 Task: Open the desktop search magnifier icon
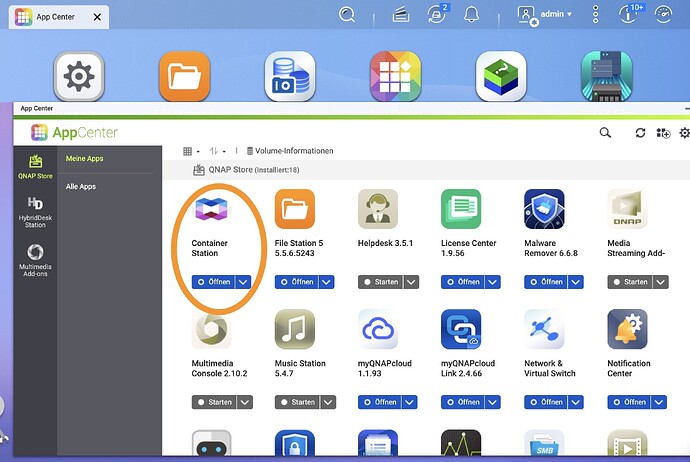(x=347, y=15)
